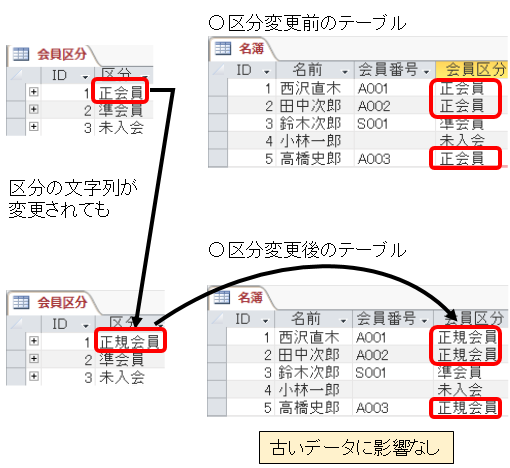Click table icon on upper 名簿 tab
The height and width of the screenshot is (468, 510).
pos(223,48)
